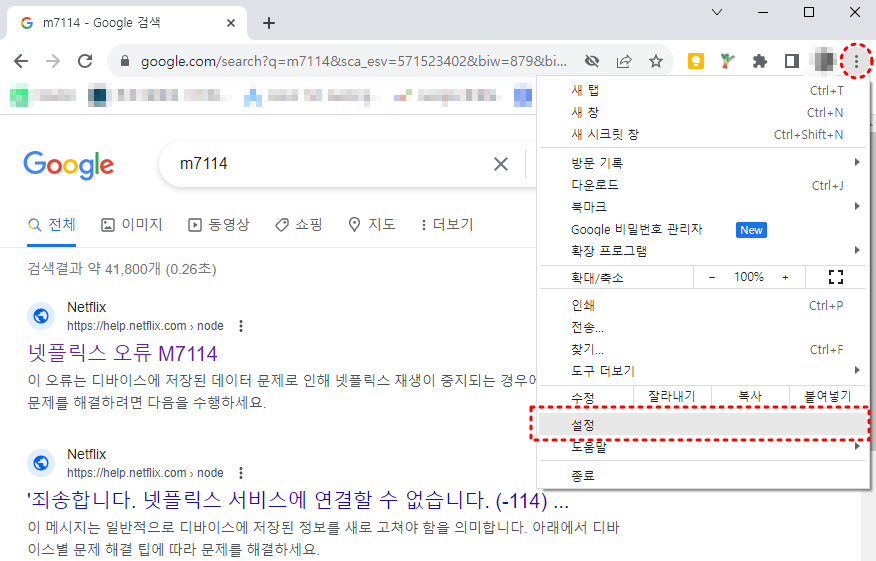Bookmark this page with the star icon

pyautogui.click(x=656, y=61)
